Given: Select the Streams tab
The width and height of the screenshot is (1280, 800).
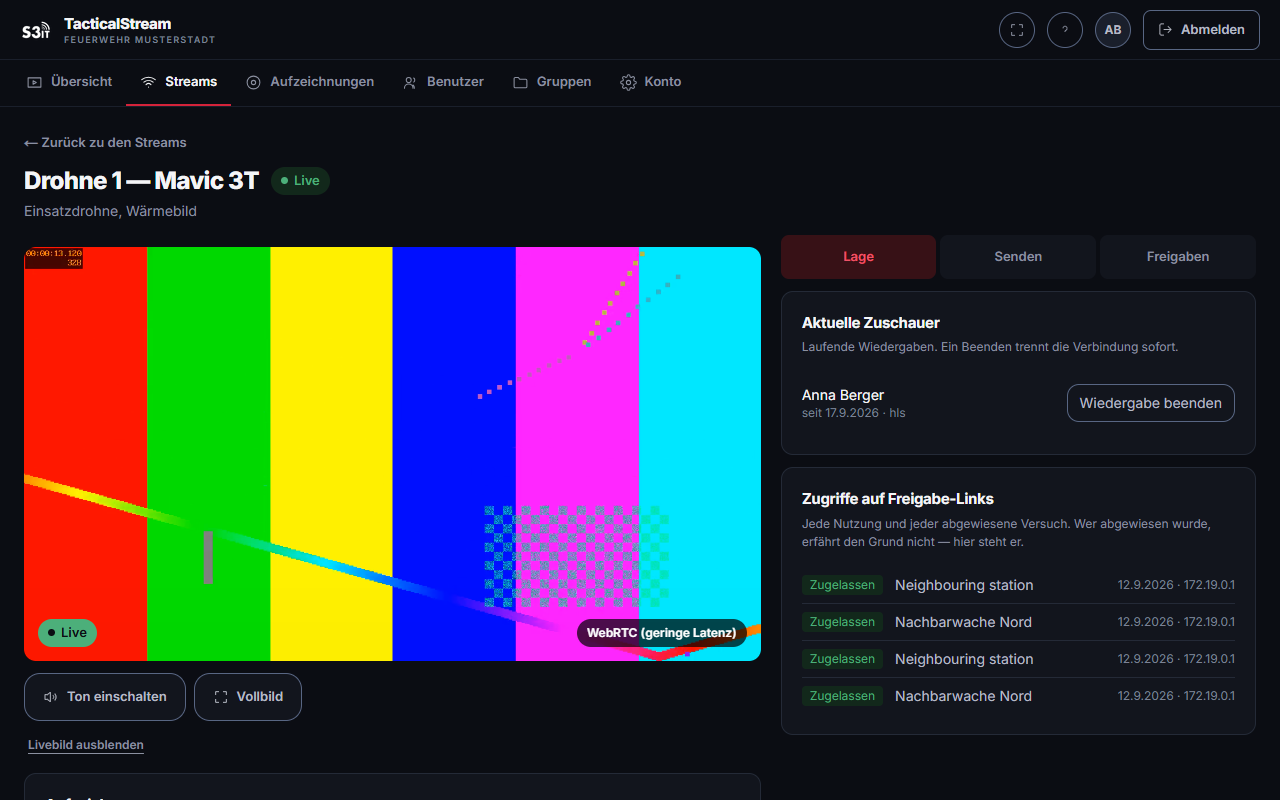Looking at the screenshot, I should click(x=179, y=82).
